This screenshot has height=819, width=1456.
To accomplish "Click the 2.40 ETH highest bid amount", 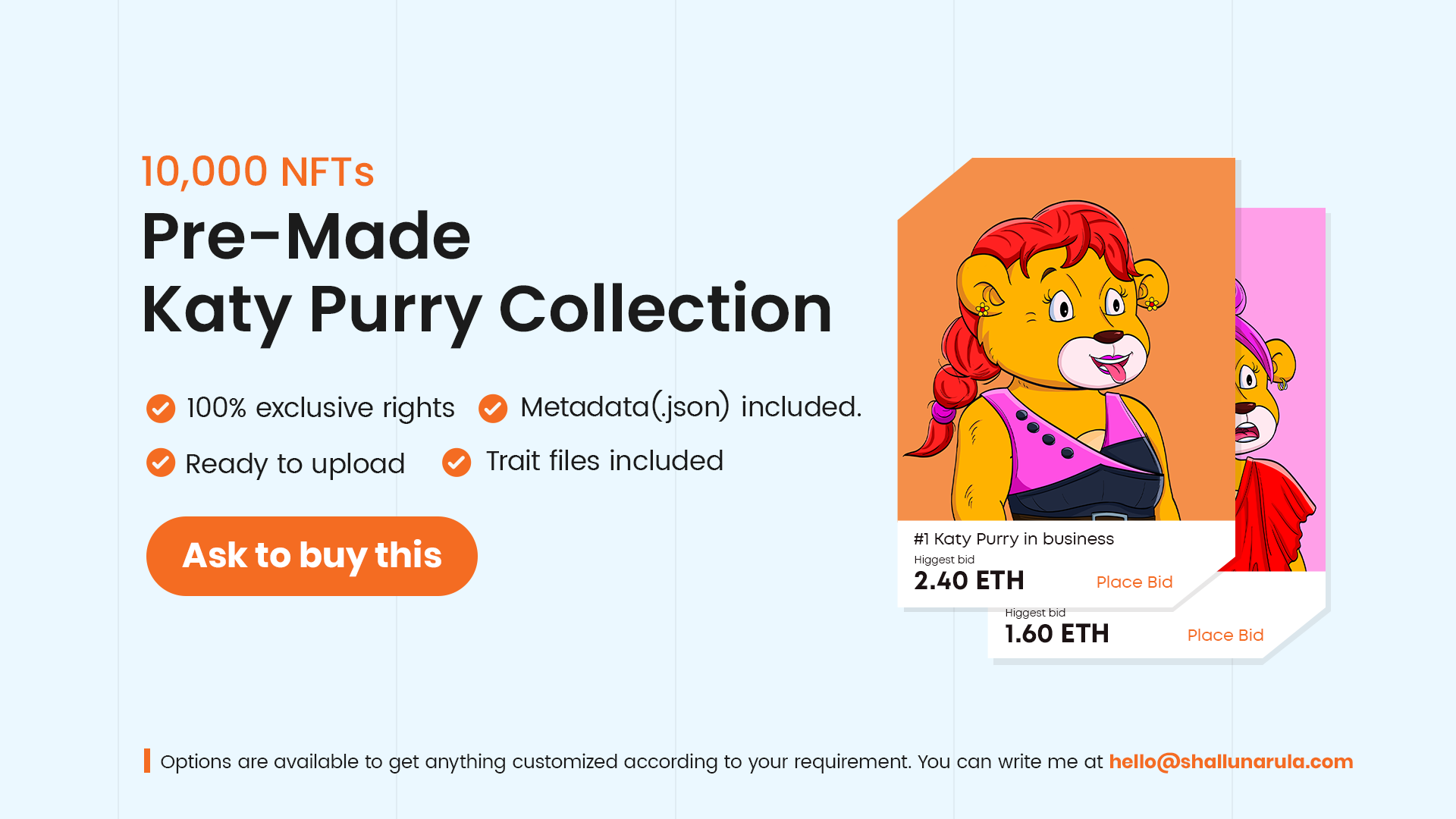I will [x=969, y=581].
